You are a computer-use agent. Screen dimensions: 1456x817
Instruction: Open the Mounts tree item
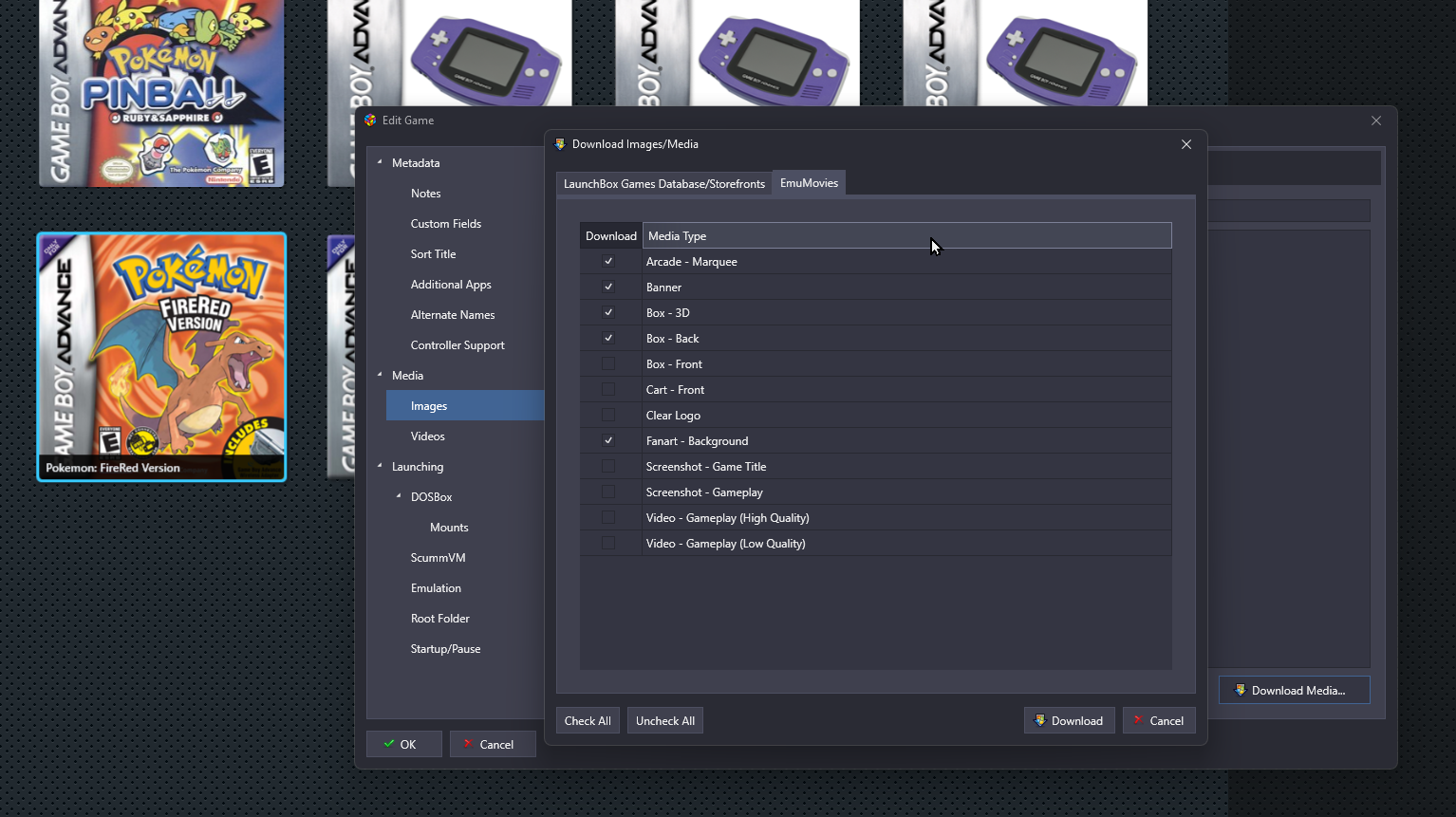[x=449, y=527]
